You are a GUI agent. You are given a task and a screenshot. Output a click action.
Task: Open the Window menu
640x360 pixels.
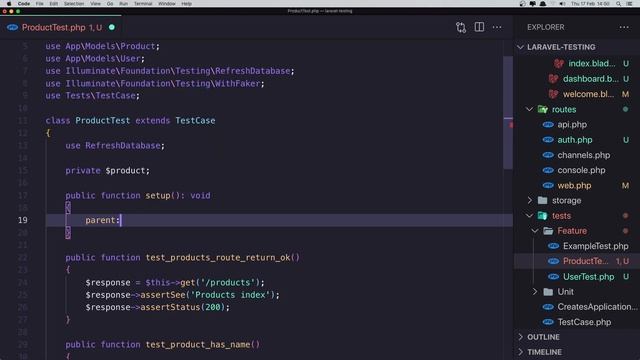pyautogui.click(x=167, y=4)
